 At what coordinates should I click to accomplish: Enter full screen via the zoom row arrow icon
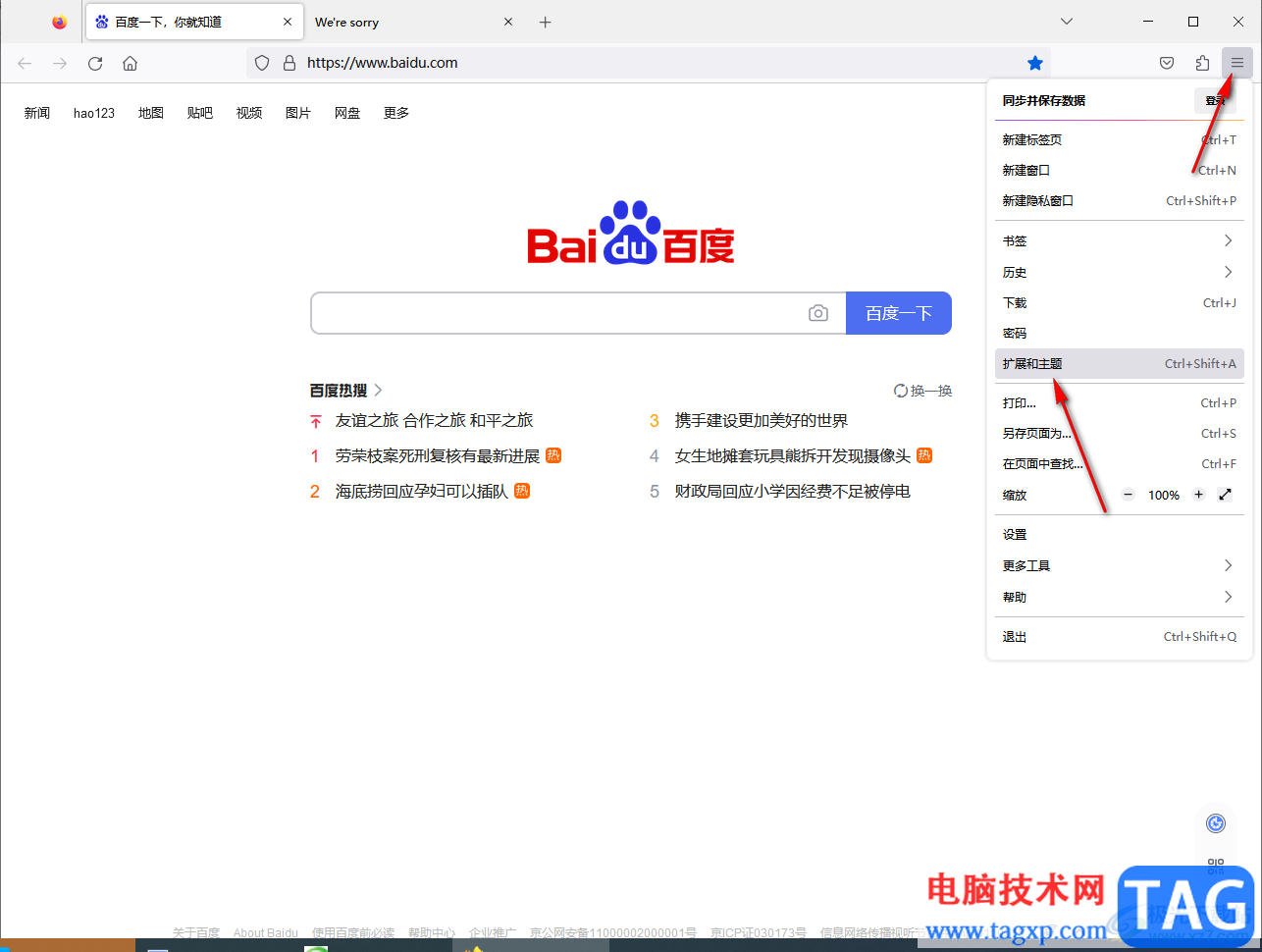click(x=1225, y=495)
